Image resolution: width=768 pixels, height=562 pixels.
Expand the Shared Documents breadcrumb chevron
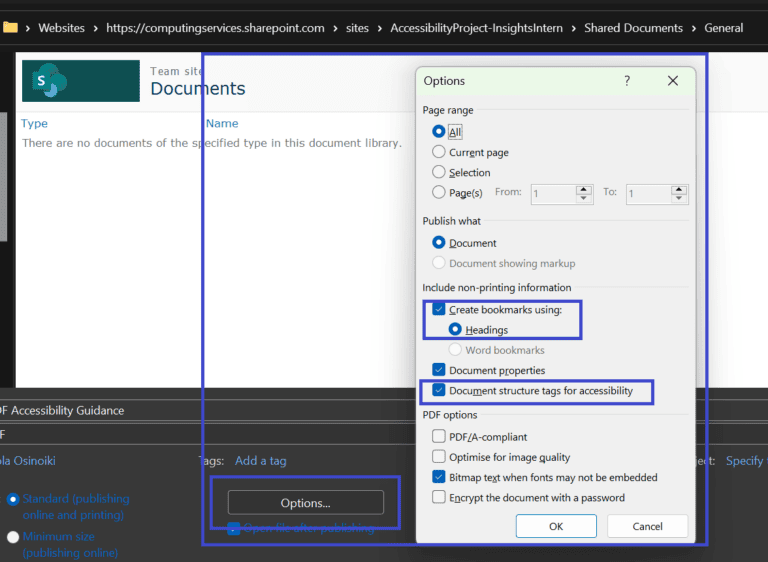(x=694, y=28)
